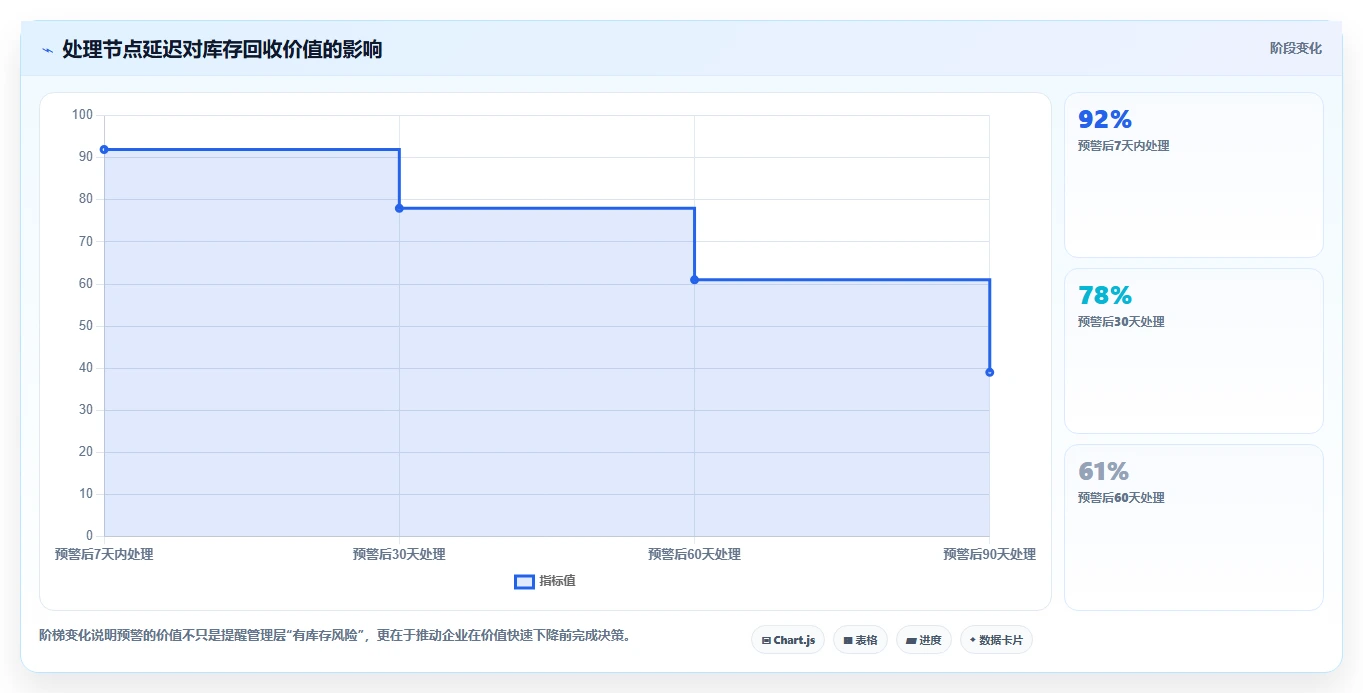Click the y-axis value 0
This screenshot has height=693, width=1363.
click(x=89, y=536)
